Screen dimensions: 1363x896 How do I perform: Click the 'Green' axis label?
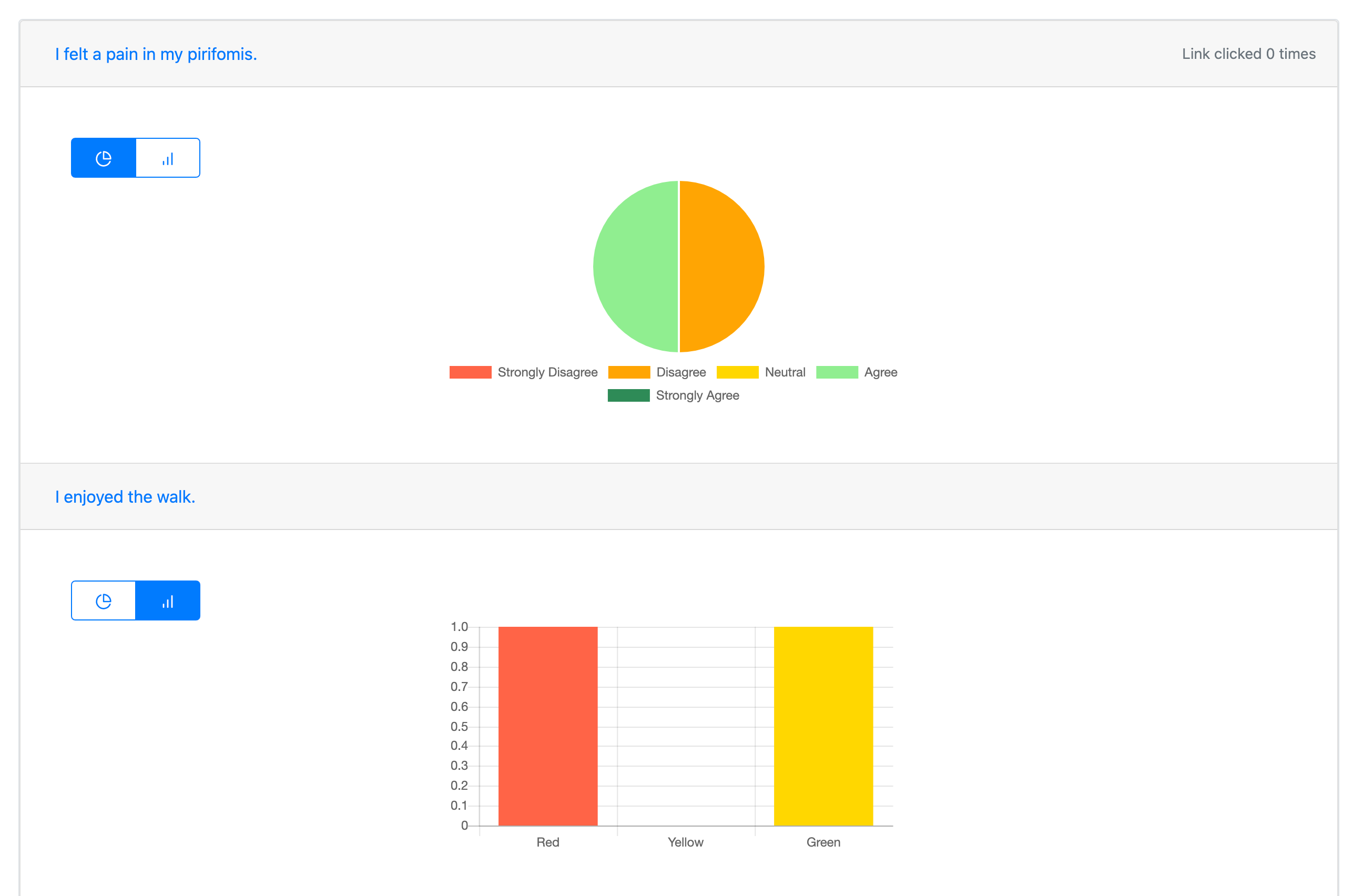(823, 842)
